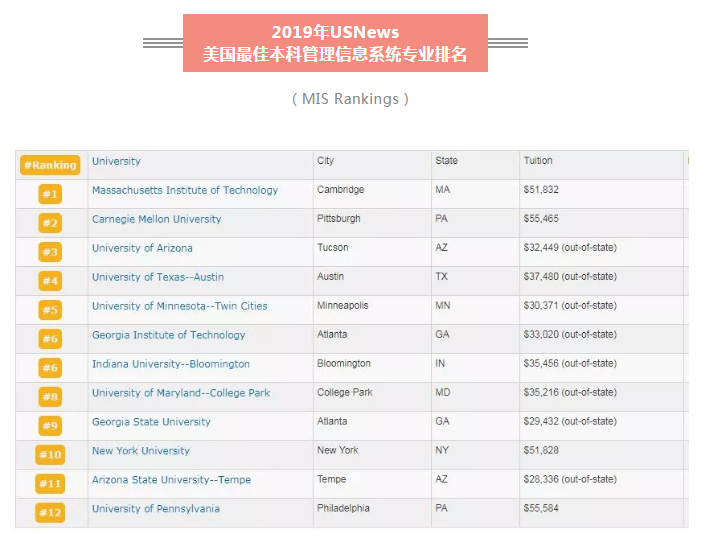705x542 pixels.
Task: Open University of Pennsylvania link
Action: [x=156, y=509]
